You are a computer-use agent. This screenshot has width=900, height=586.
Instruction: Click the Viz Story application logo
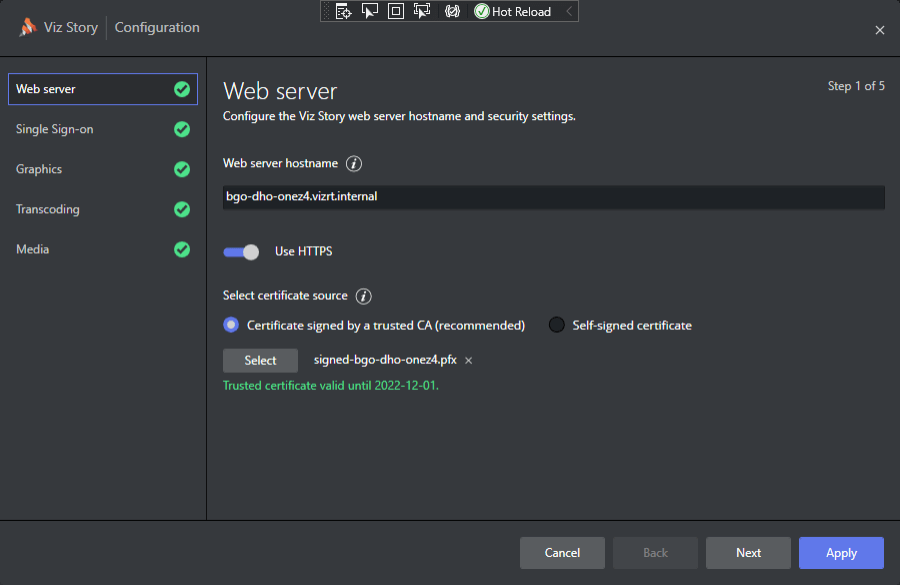pyautogui.click(x=27, y=27)
